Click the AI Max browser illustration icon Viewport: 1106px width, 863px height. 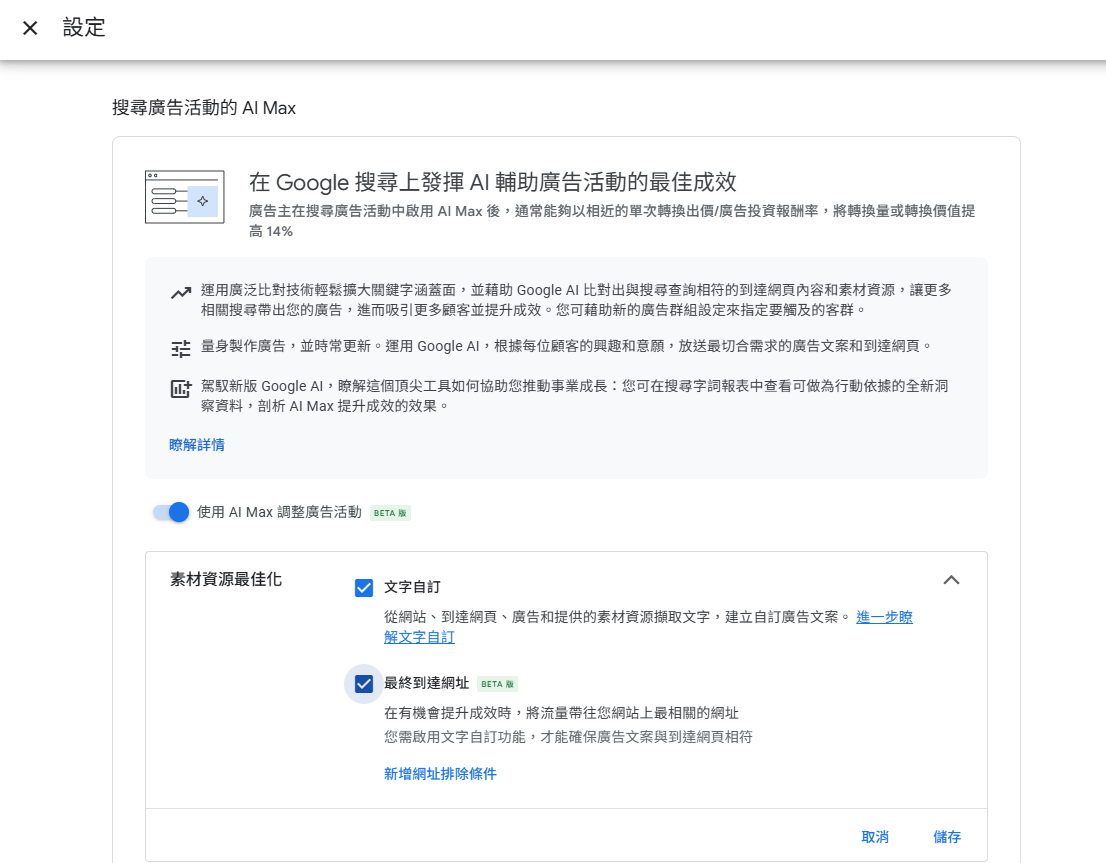(x=185, y=197)
